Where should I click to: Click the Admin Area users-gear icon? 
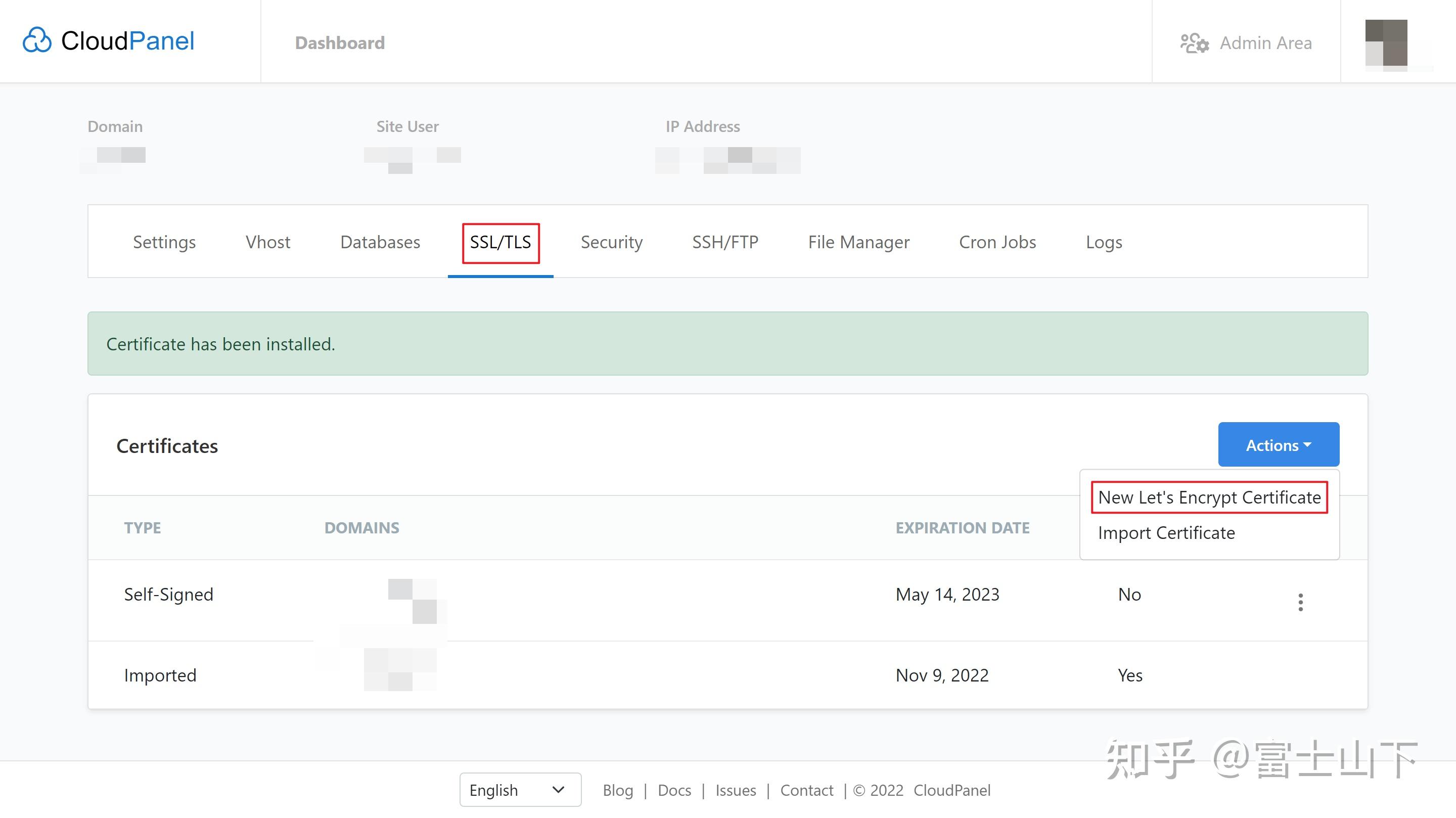1194,43
